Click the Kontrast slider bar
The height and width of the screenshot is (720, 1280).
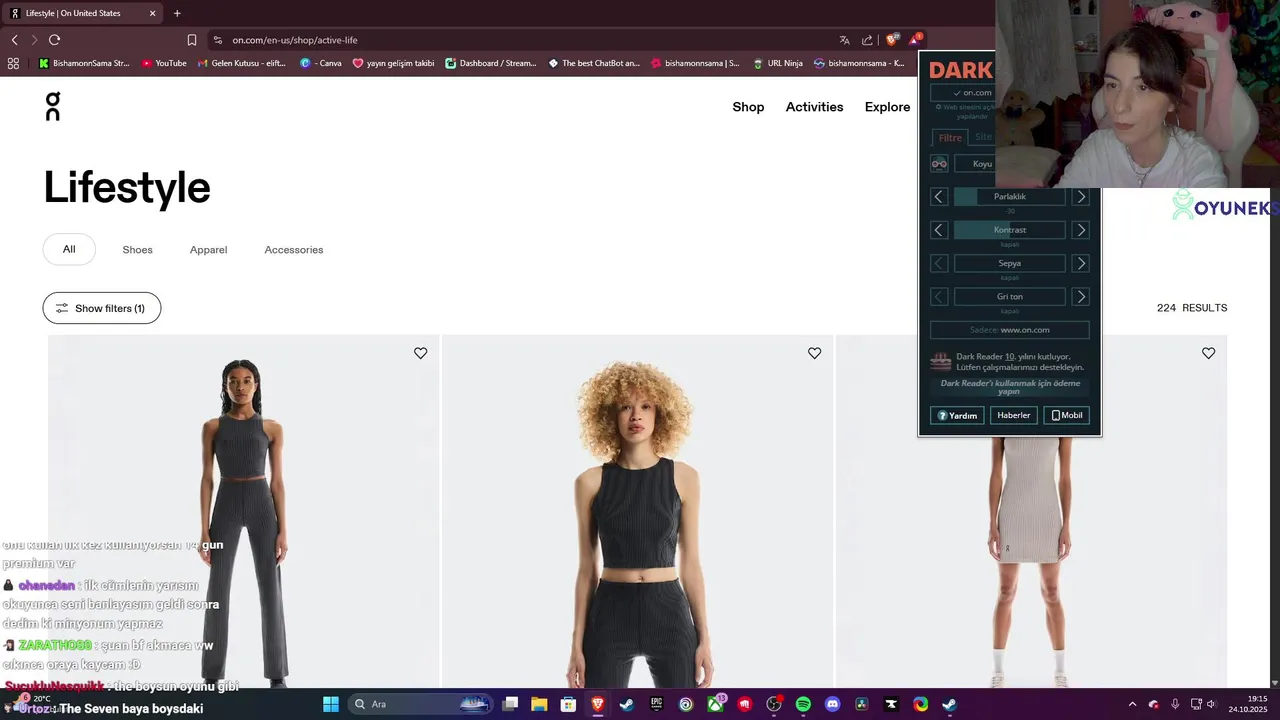pos(1010,230)
